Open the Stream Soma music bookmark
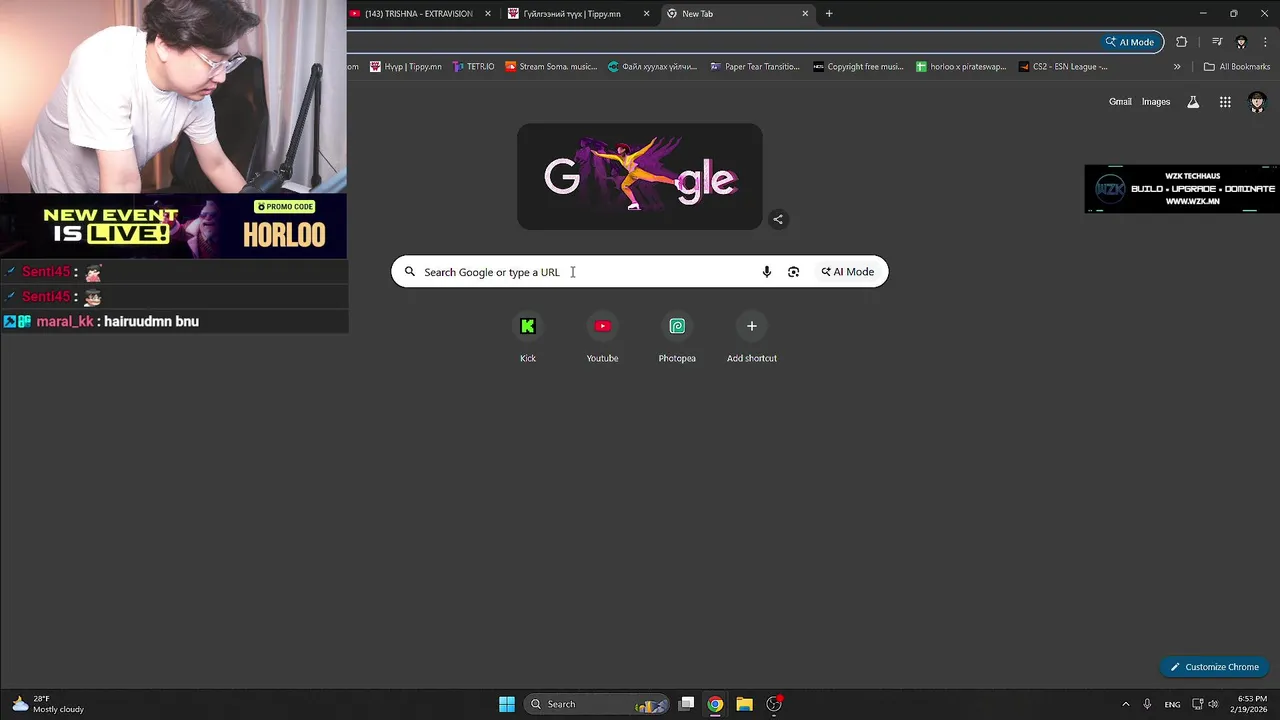The height and width of the screenshot is (720, 1280). tap(551, 67)
